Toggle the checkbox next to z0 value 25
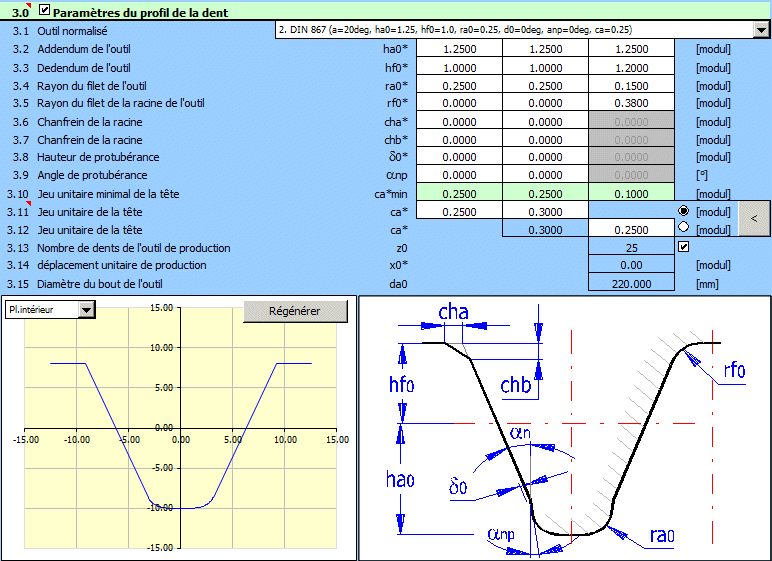This screenshot has height=561, width=772. [x=683, y=247]
